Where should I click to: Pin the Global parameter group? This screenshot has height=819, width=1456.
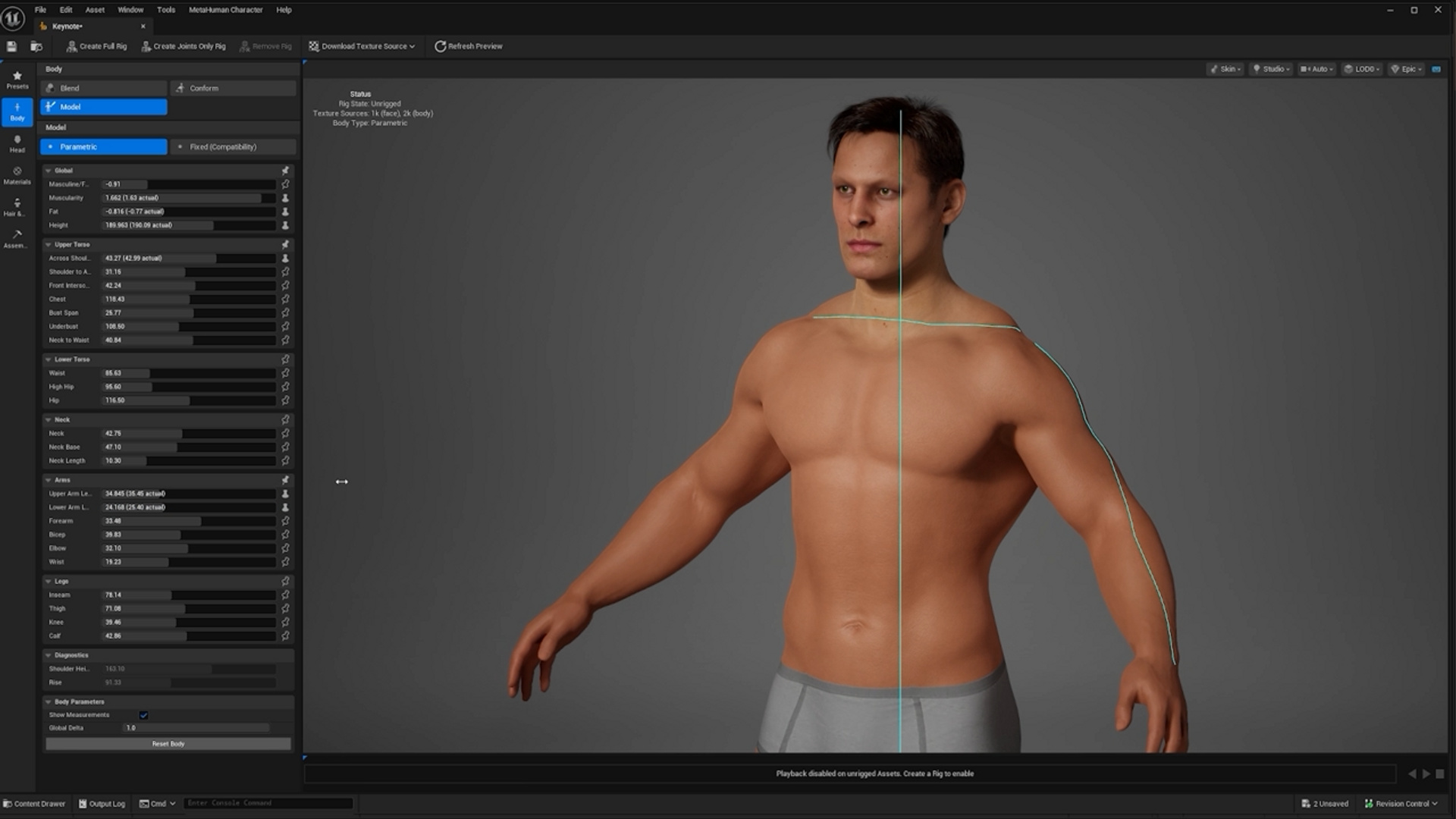[285, 171]
